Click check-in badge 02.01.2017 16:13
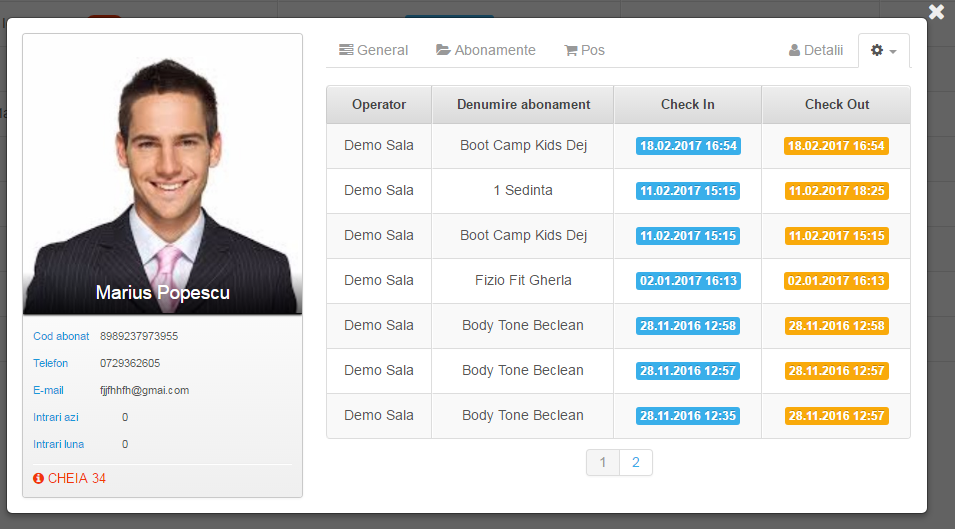The image size is (955, 529). point(688,281)
